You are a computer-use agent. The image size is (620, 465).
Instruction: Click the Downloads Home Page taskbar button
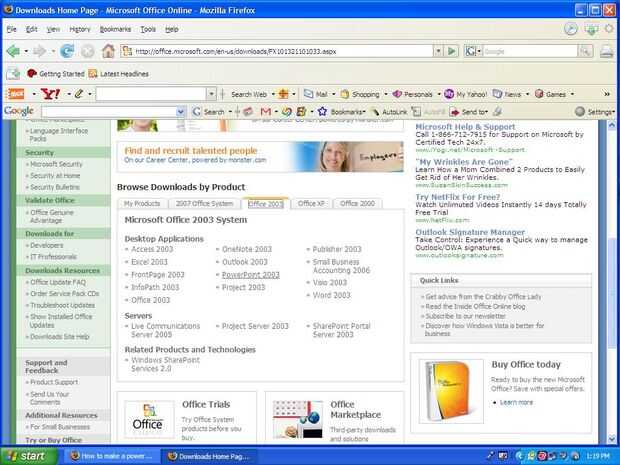(209, 456)
